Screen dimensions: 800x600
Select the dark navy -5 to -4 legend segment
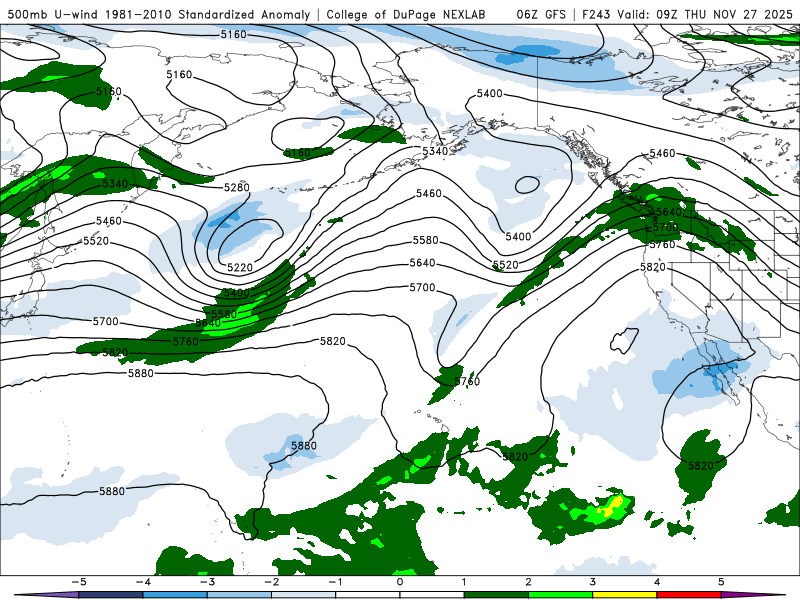pyautogui.click(x=111, y=595)
